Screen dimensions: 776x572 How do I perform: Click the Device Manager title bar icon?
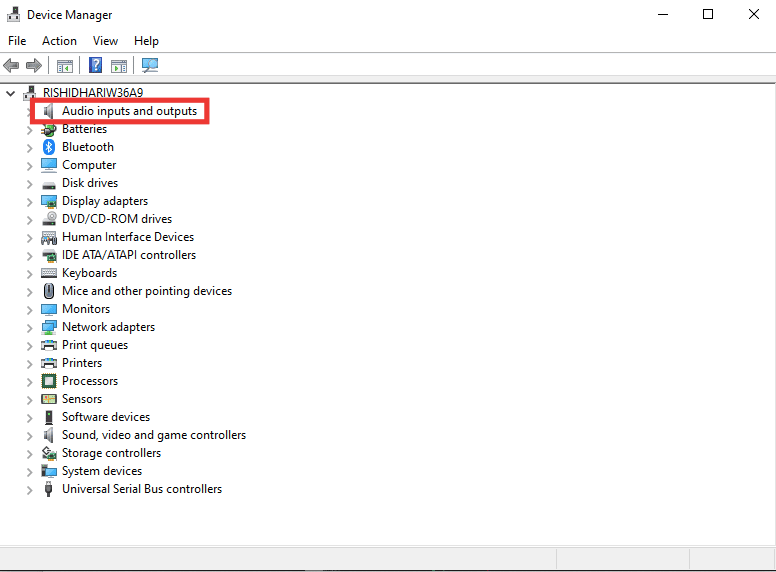(x=13, y=14)
